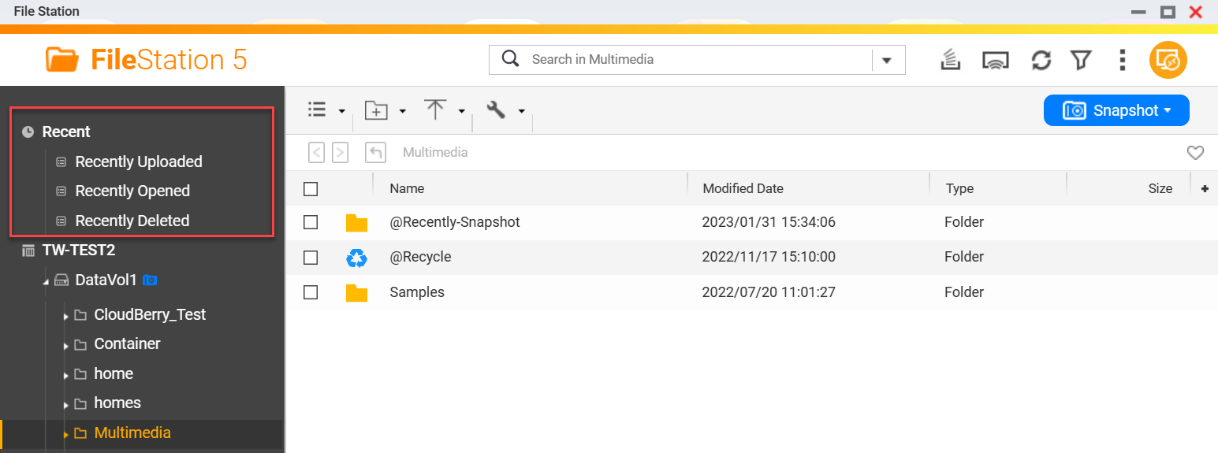The height and width of the screenshot is (453, 1218).
Task: Click the upload arrow icon
Action: click(x=435, y=110)
